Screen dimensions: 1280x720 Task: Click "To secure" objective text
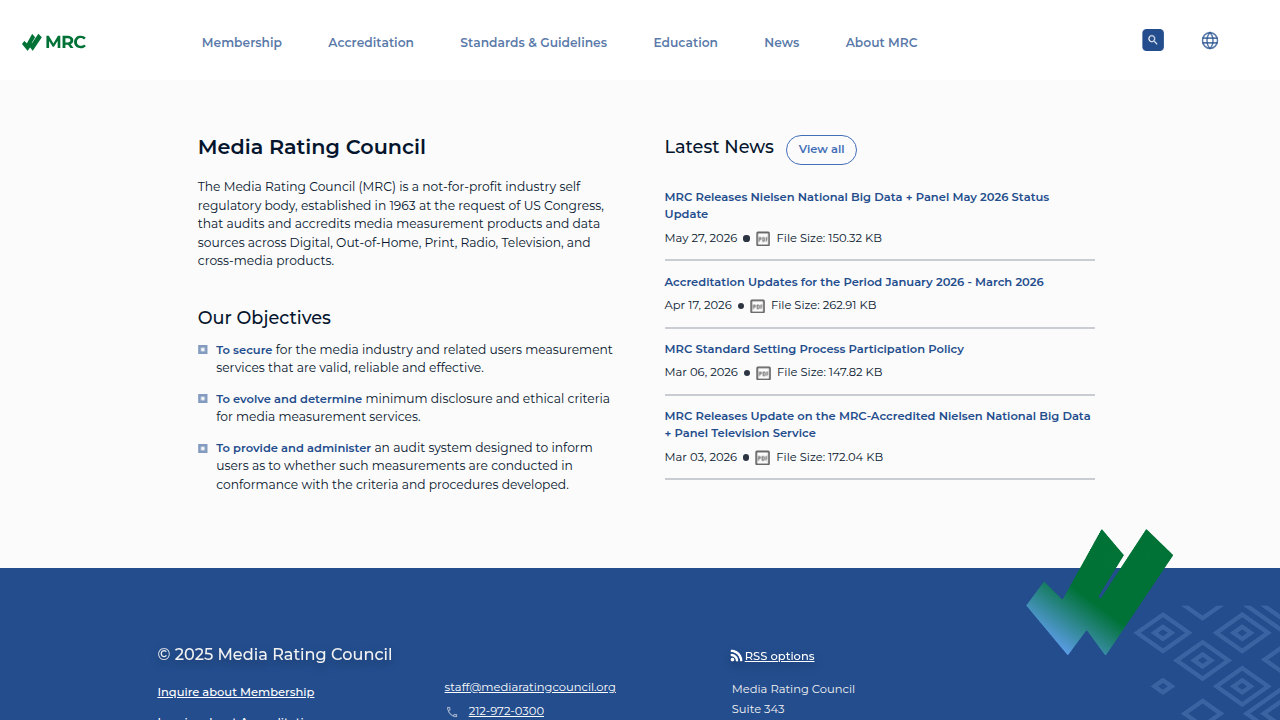tap(244, 350)
